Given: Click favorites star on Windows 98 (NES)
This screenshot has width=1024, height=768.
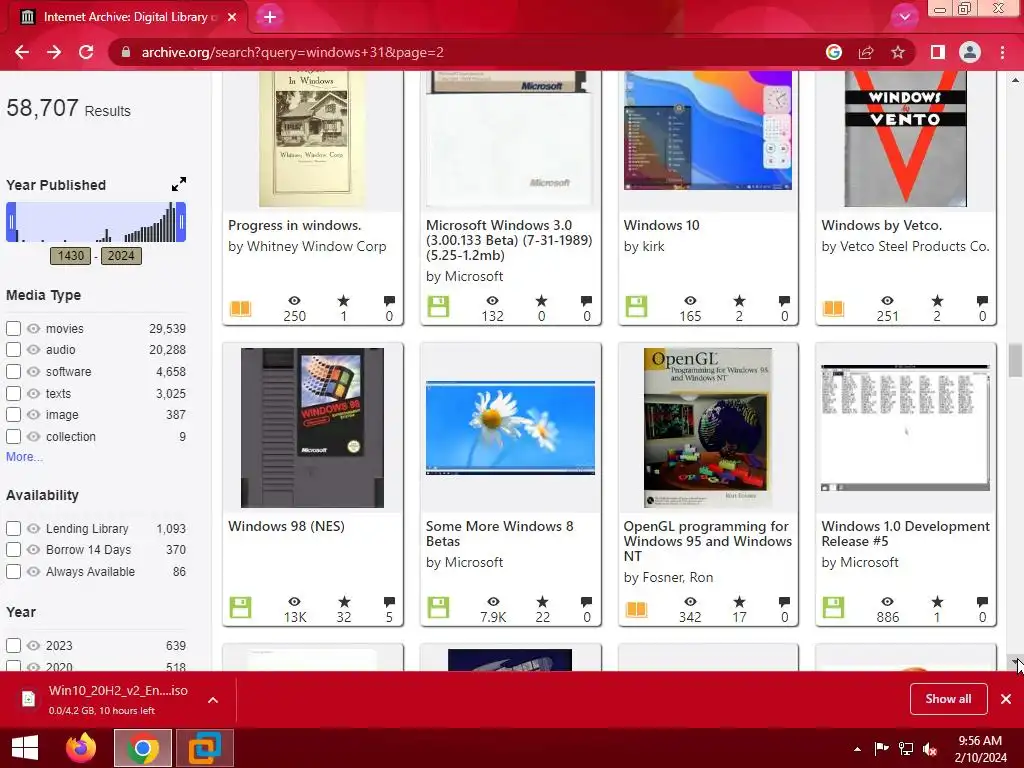Looking at the screenshot, I should coord(344,601).
